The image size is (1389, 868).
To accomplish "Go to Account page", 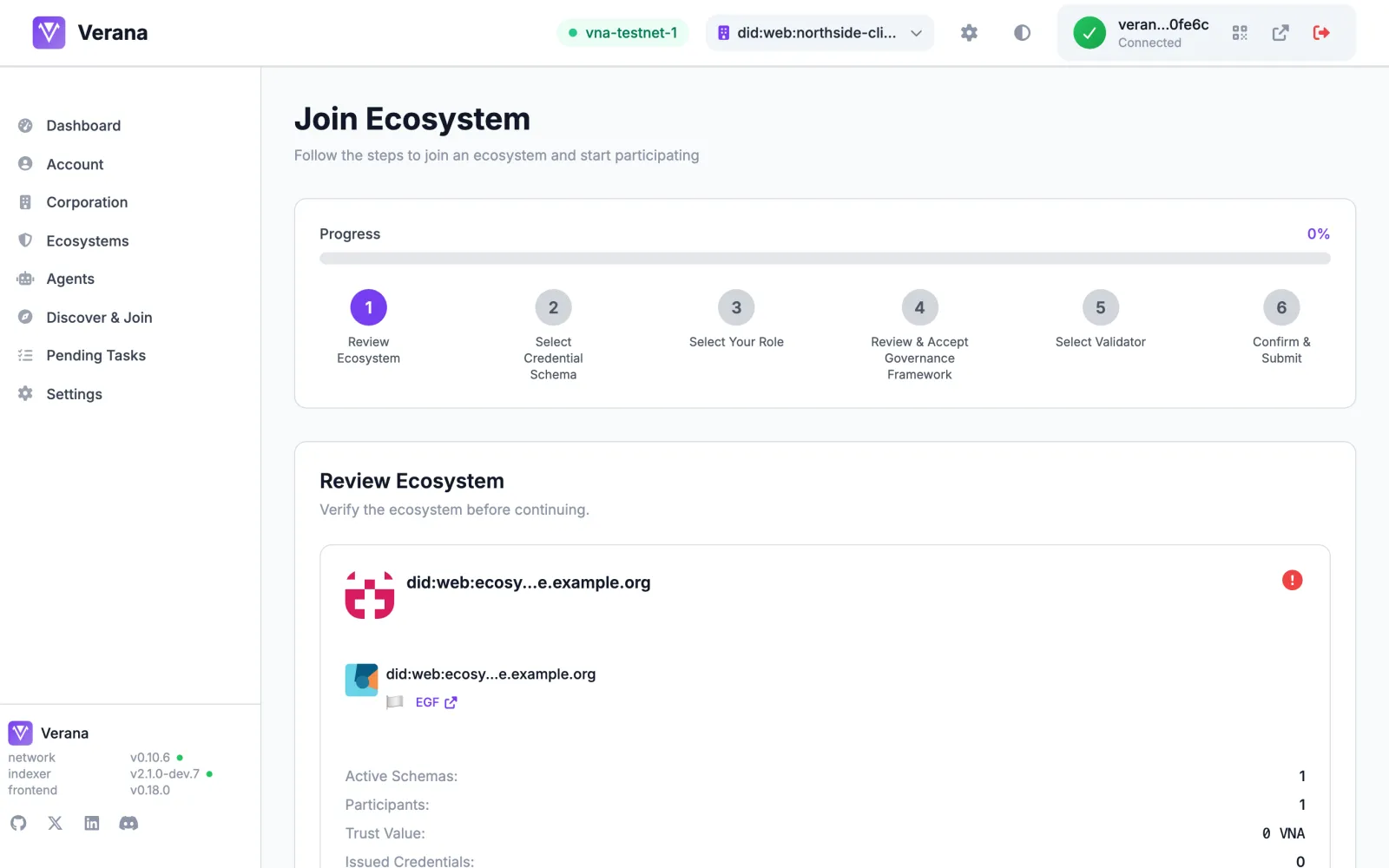I will [x=75, y=164].
